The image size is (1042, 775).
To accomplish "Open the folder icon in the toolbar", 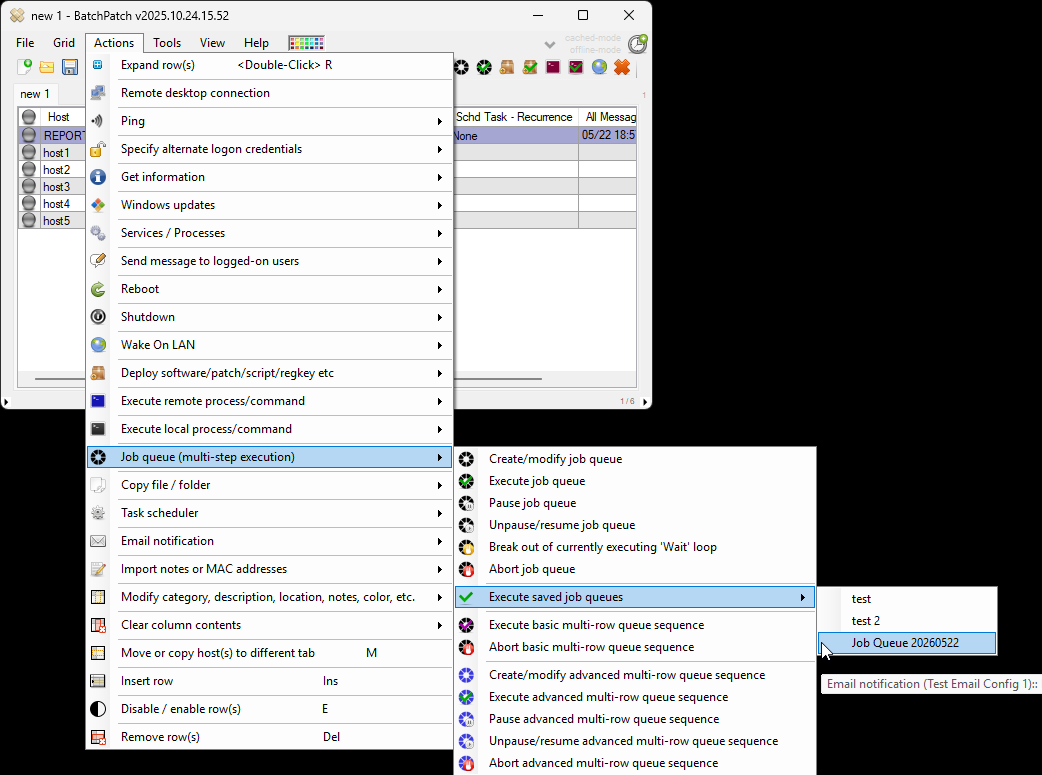I will tap(47, 66).
